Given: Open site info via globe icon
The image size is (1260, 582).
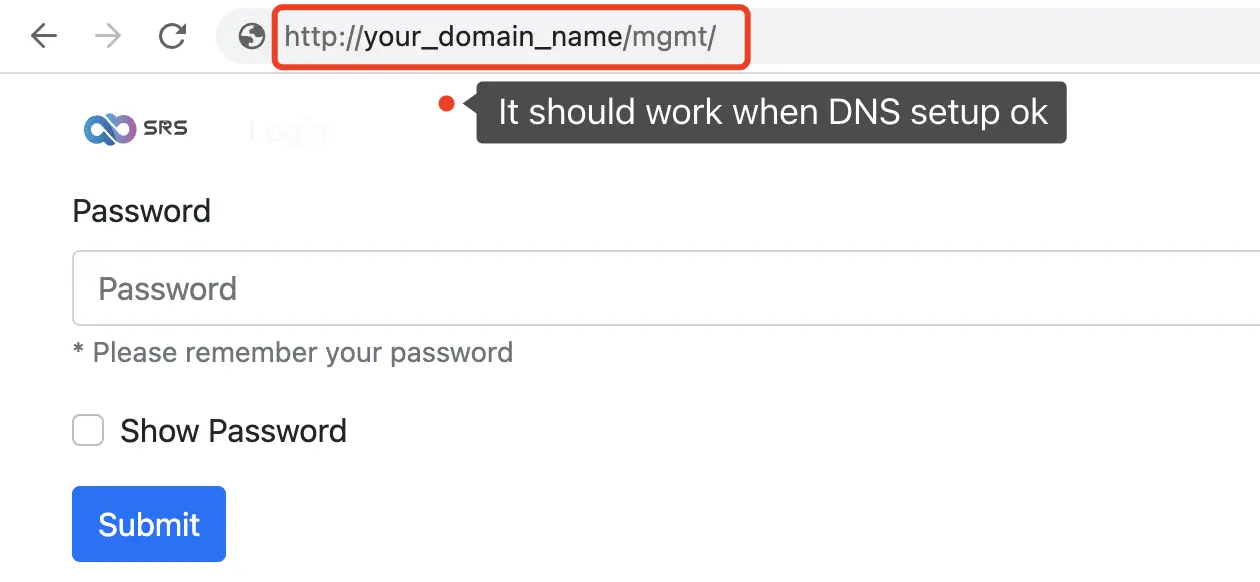Looking at the screenshot, I should click(x=252, y=37).
